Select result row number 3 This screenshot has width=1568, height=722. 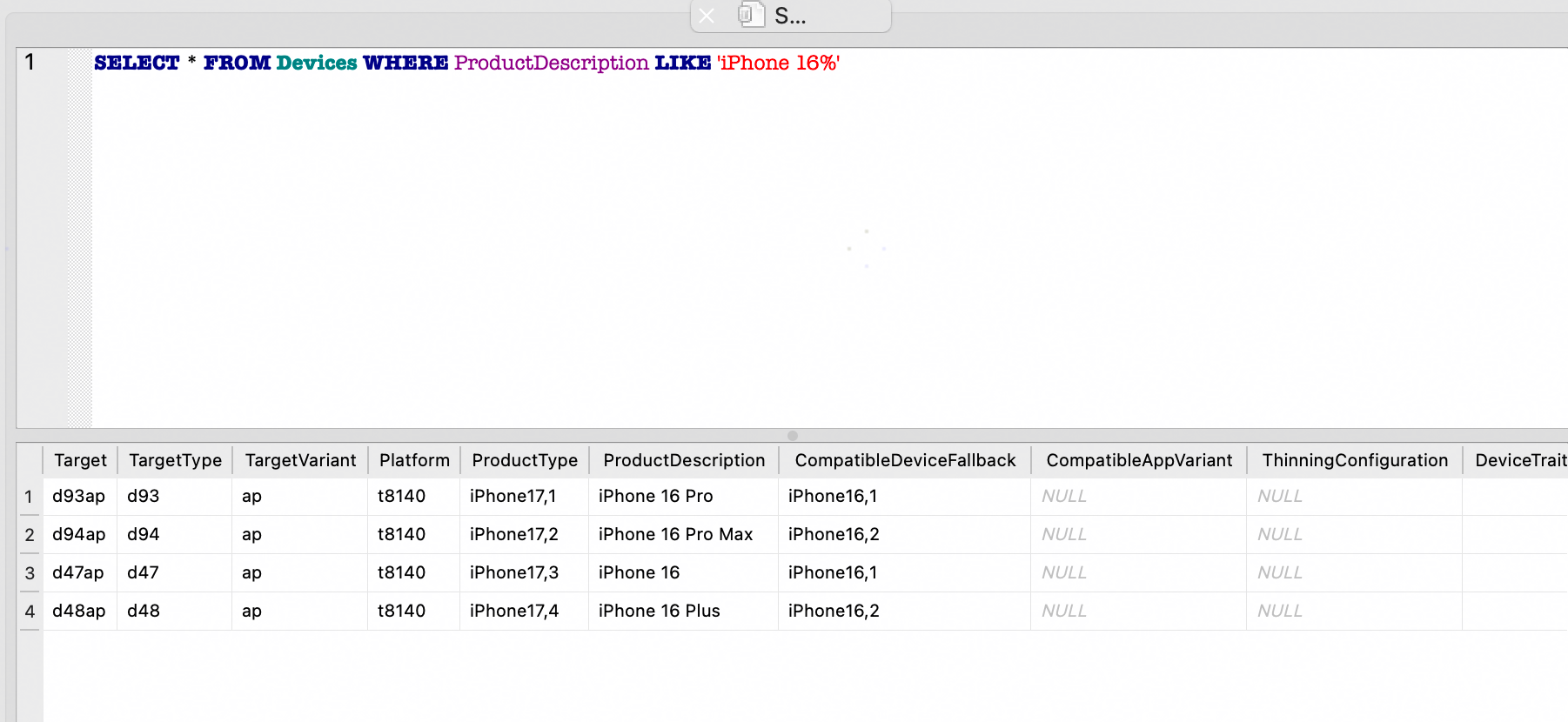(x=30, y=573)
